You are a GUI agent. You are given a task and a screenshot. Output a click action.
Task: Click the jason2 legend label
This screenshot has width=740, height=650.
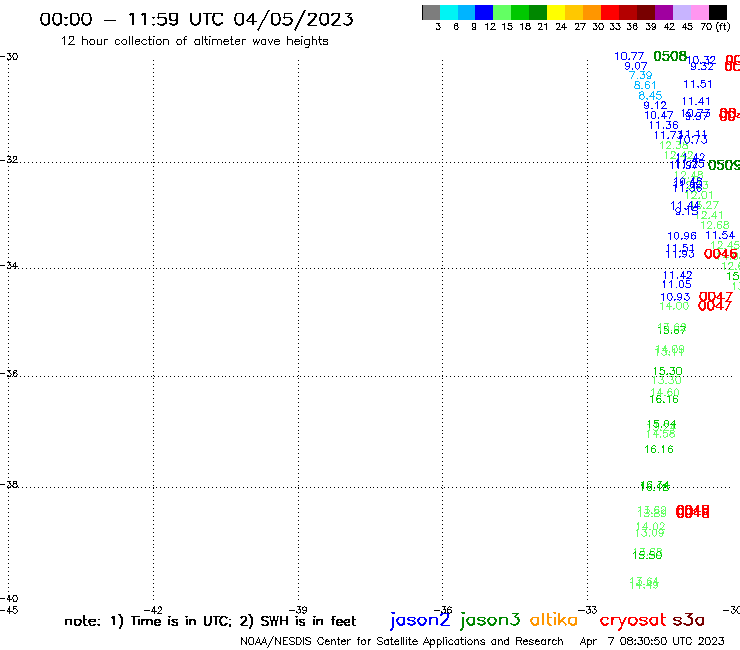pyautogui.click(x=420, y=620)
